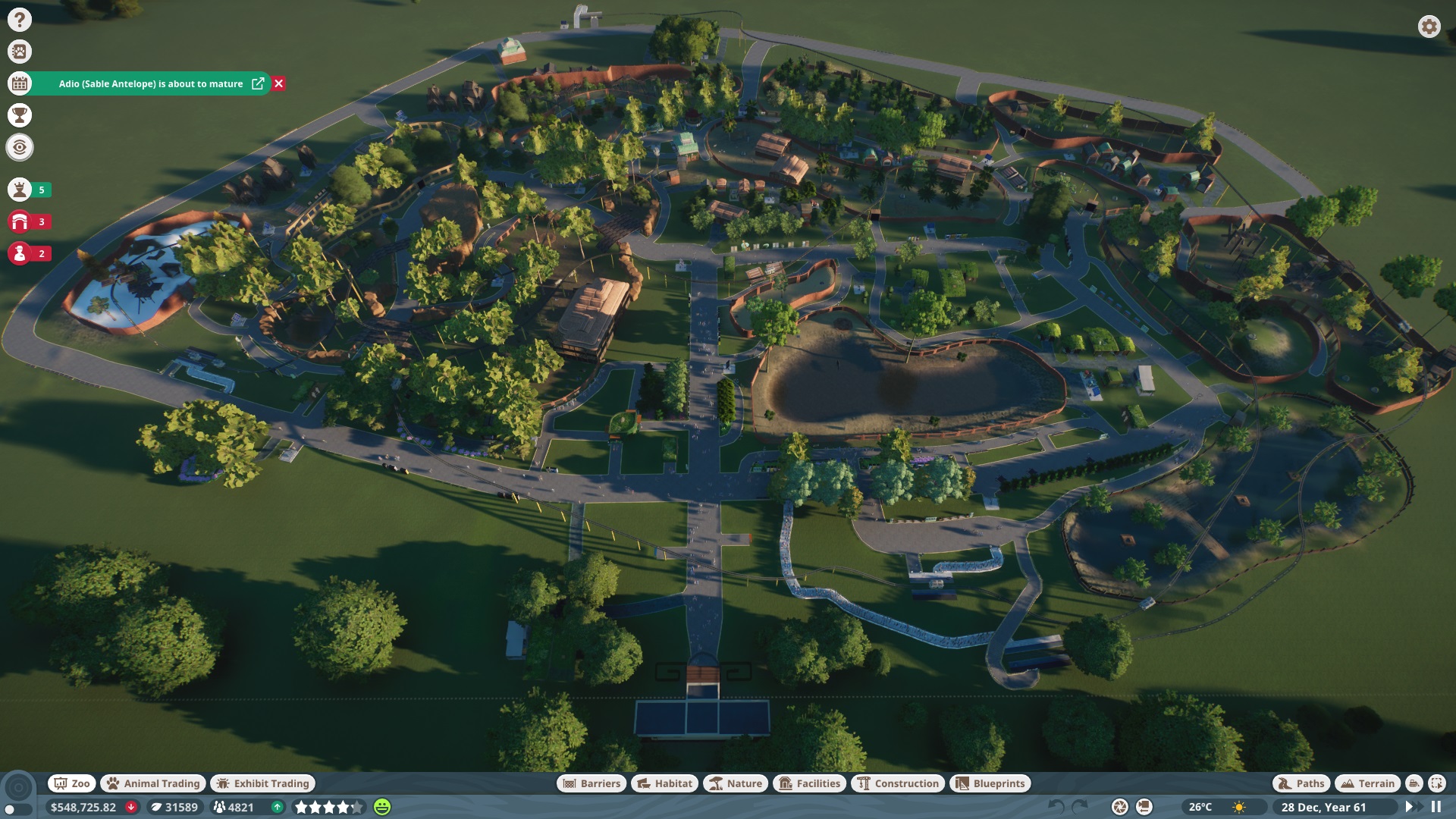This screenshot has width=1456, height=819.
Task: Open the help question mark menu
Action: pos(20,20)
